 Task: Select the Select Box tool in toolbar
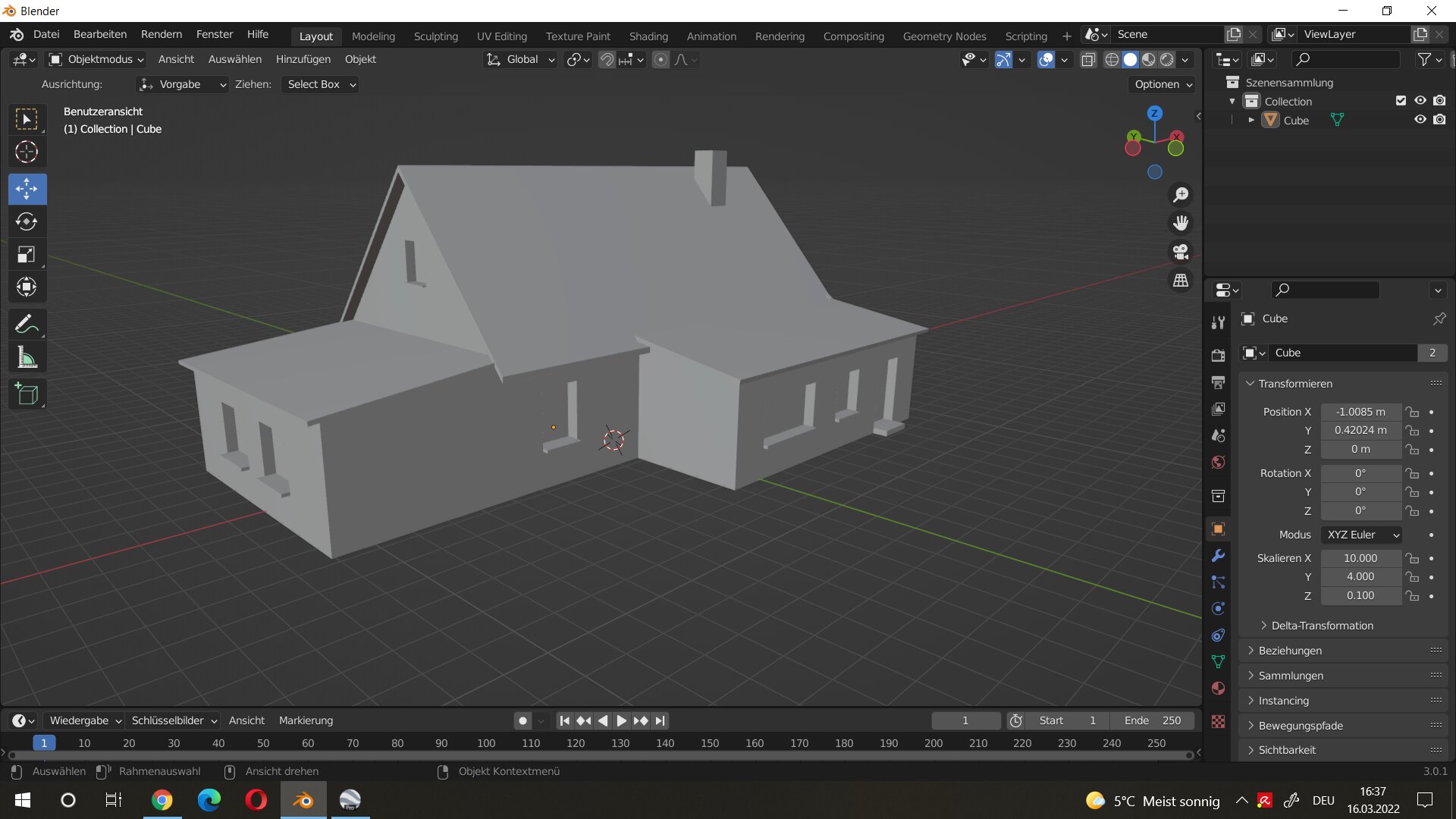[x=27, y=119]
